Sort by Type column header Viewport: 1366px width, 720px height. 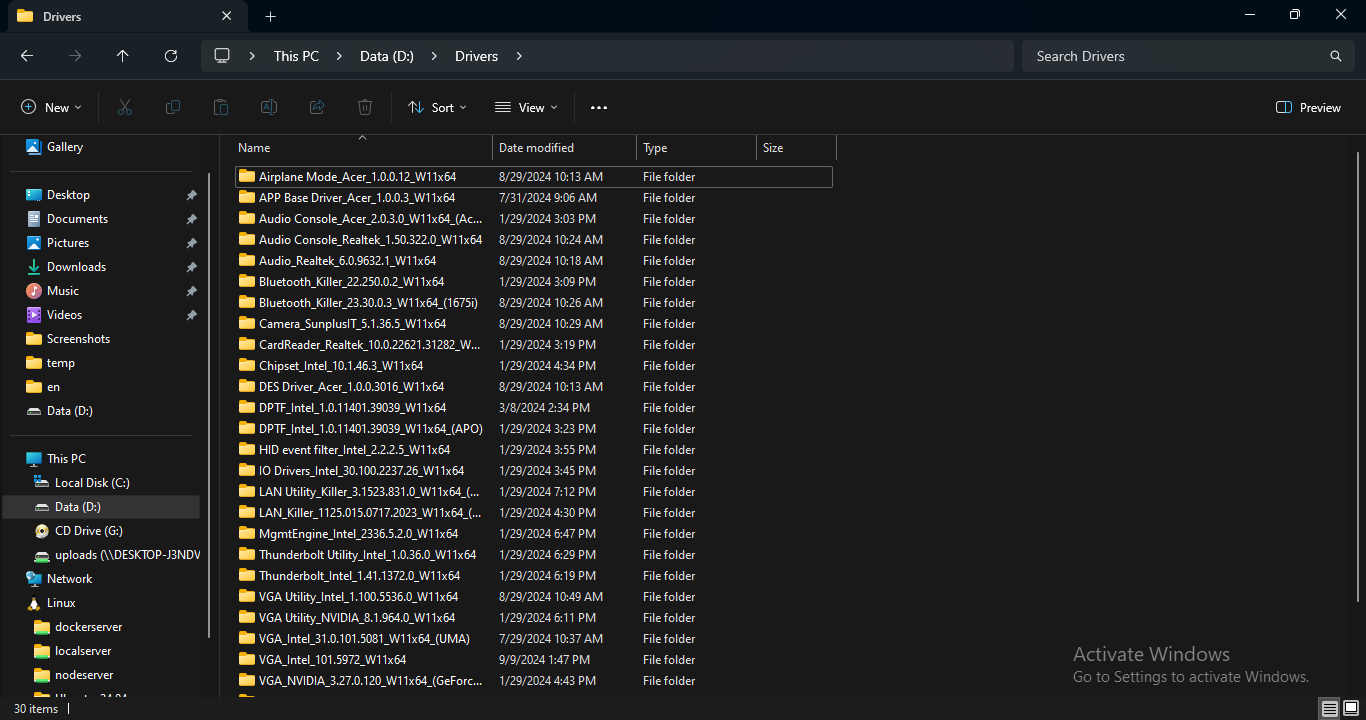click(x=696, y=148)
